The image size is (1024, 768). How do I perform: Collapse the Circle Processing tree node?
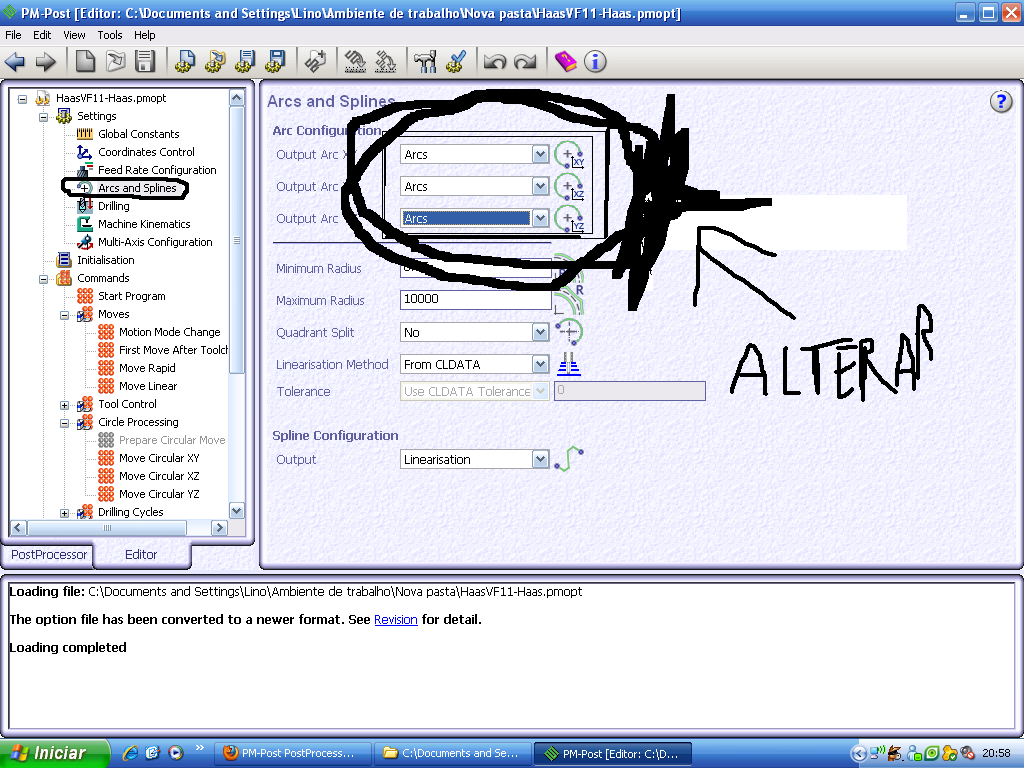[x=64, y=423]
